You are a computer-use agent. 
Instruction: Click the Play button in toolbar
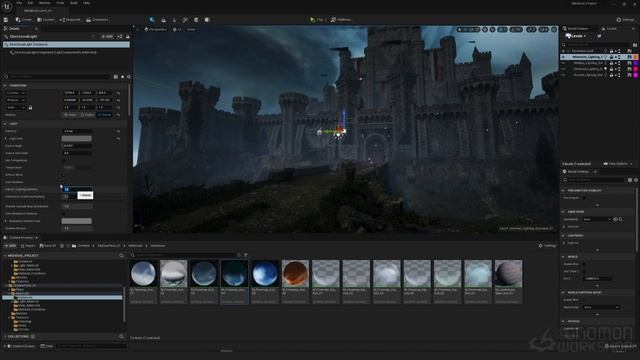[x=316, y=20]
